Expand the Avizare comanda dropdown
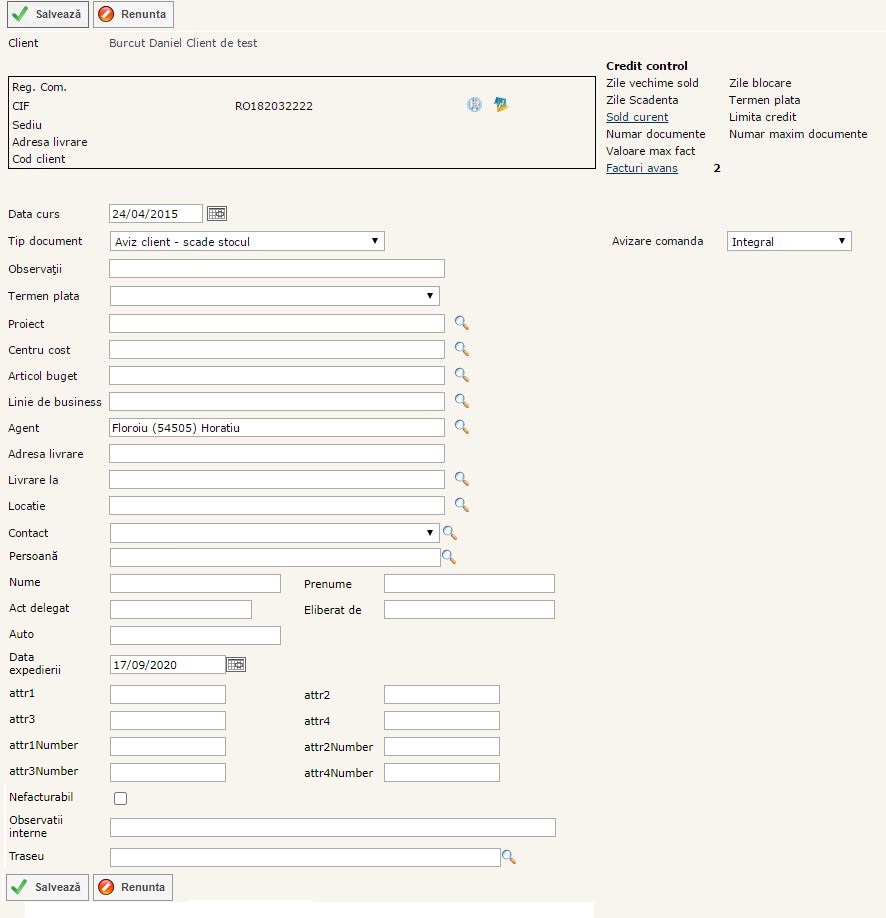The height and width of the screenshot is (918, 886). (x=788, y=241)
